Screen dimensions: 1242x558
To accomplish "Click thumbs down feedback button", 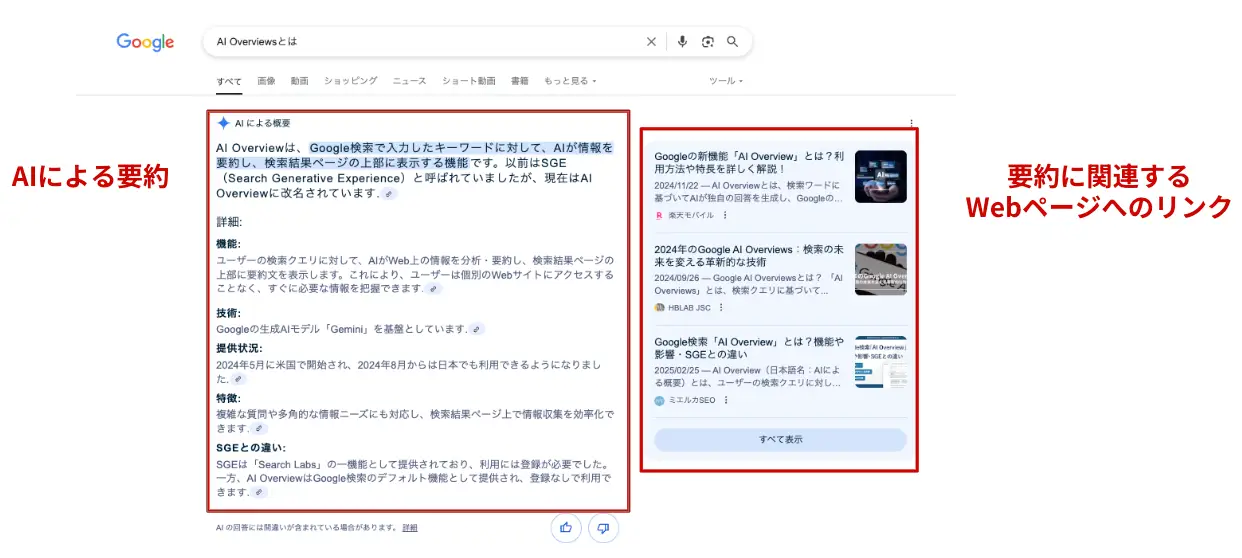I will pyautogui.click(x=603, y=528).
